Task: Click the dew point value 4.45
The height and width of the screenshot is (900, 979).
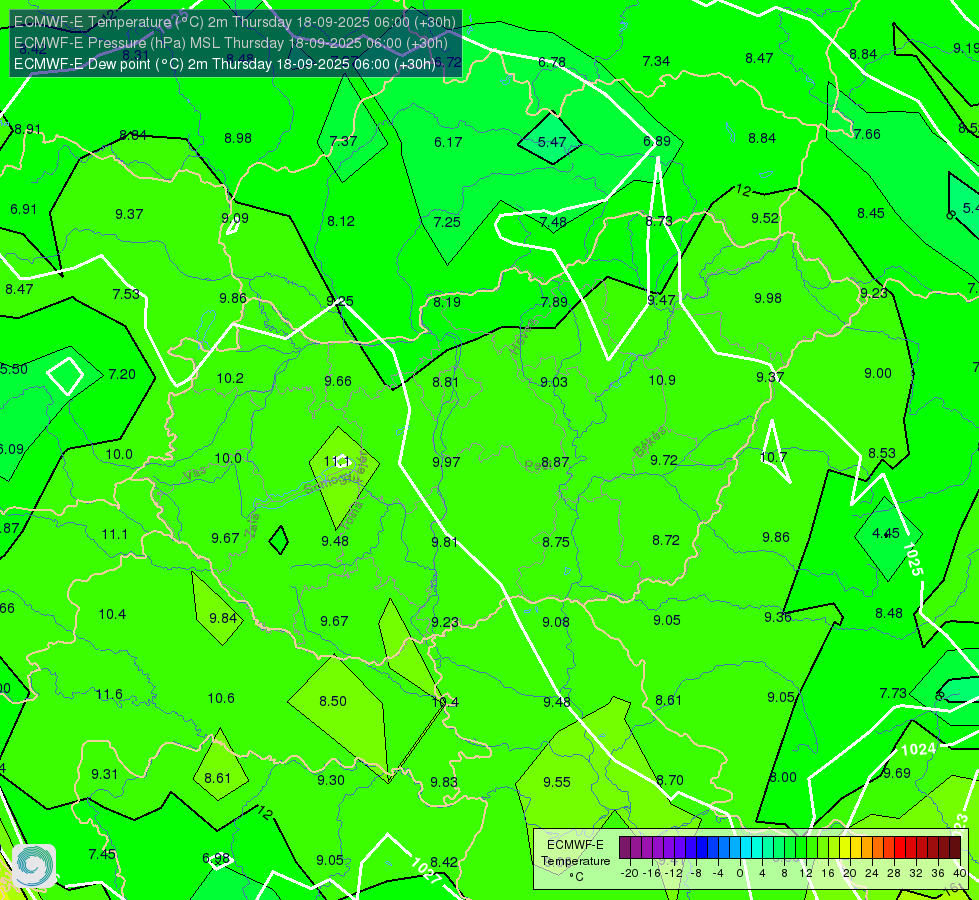Action: (x=886, y=533)
